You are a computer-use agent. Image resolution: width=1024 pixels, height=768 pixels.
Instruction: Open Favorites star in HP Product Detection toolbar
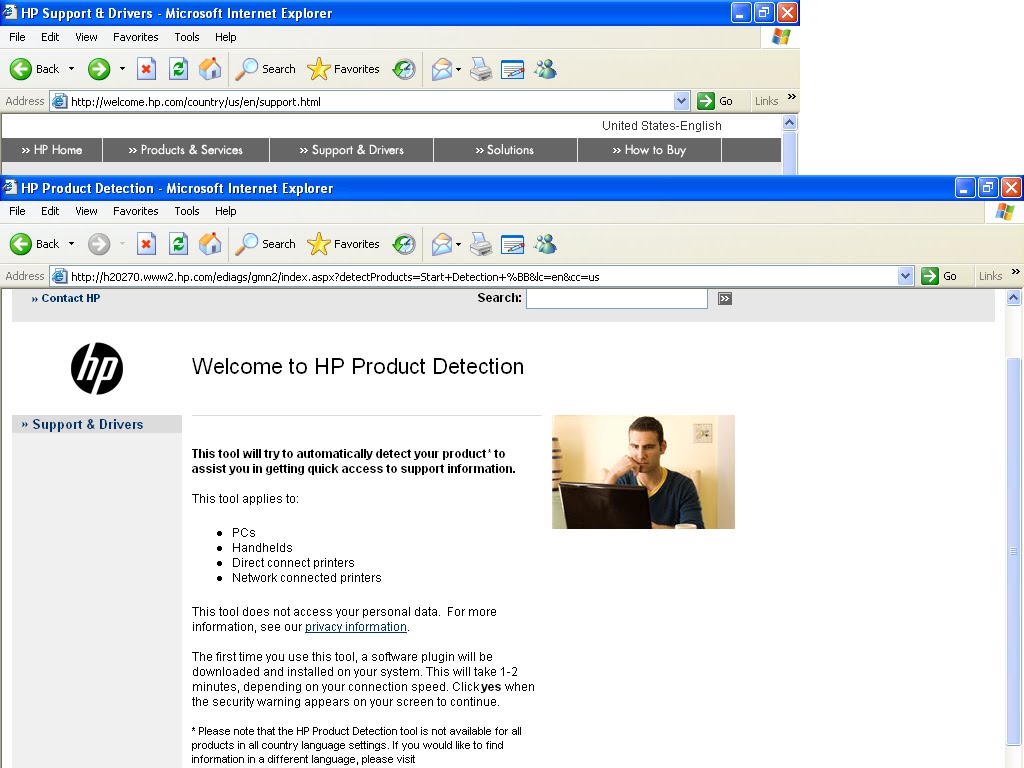tap(344, 244)
